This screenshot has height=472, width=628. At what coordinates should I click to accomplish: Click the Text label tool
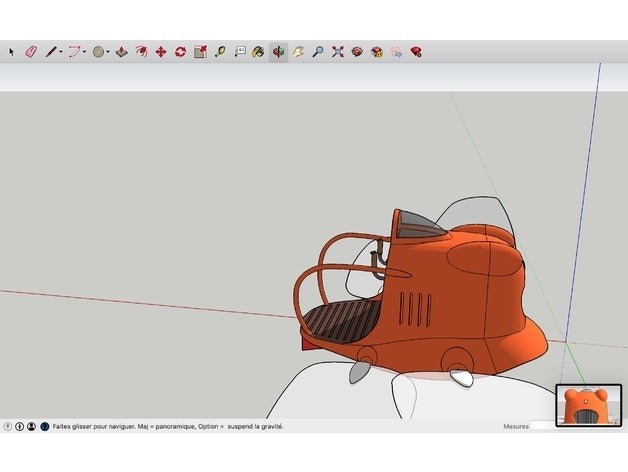pos(239,51)
